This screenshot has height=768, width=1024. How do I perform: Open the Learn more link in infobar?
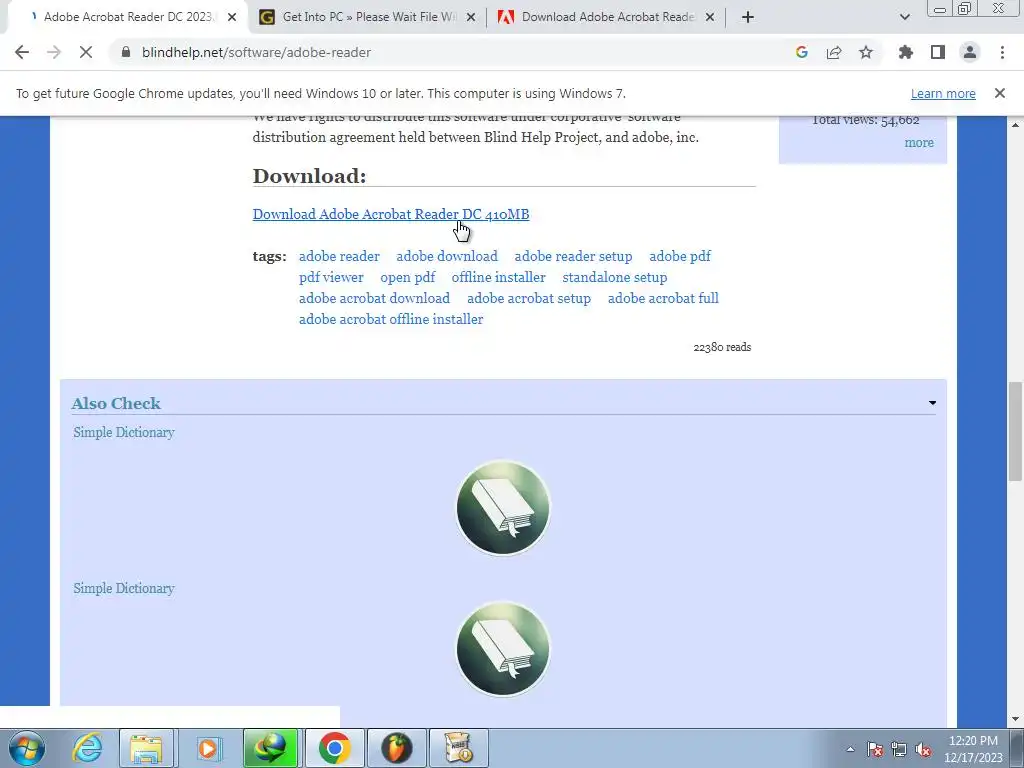pos(943,93)
